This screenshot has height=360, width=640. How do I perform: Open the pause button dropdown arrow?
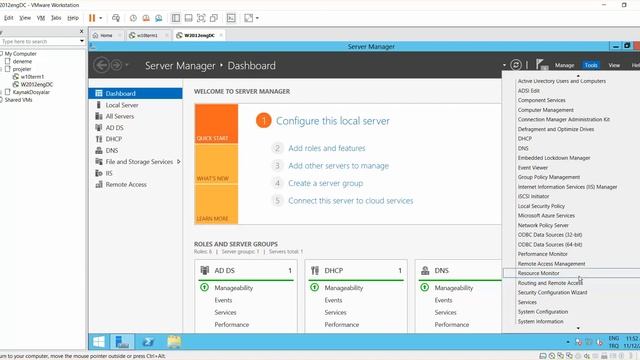coord(100,18)
